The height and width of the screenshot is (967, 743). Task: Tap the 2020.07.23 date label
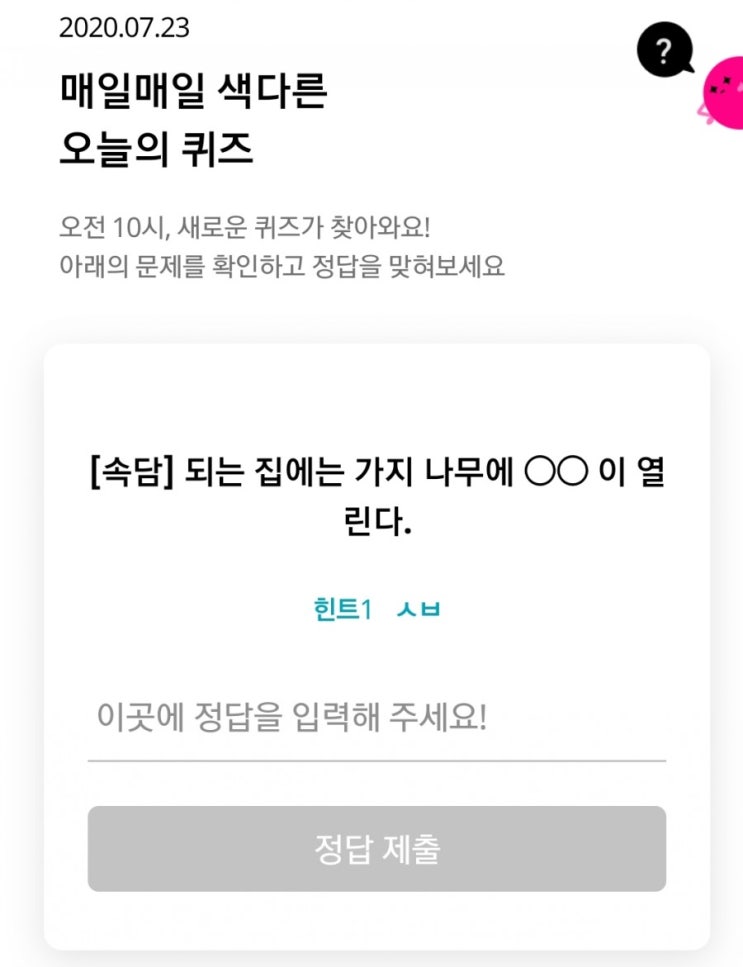124,28
